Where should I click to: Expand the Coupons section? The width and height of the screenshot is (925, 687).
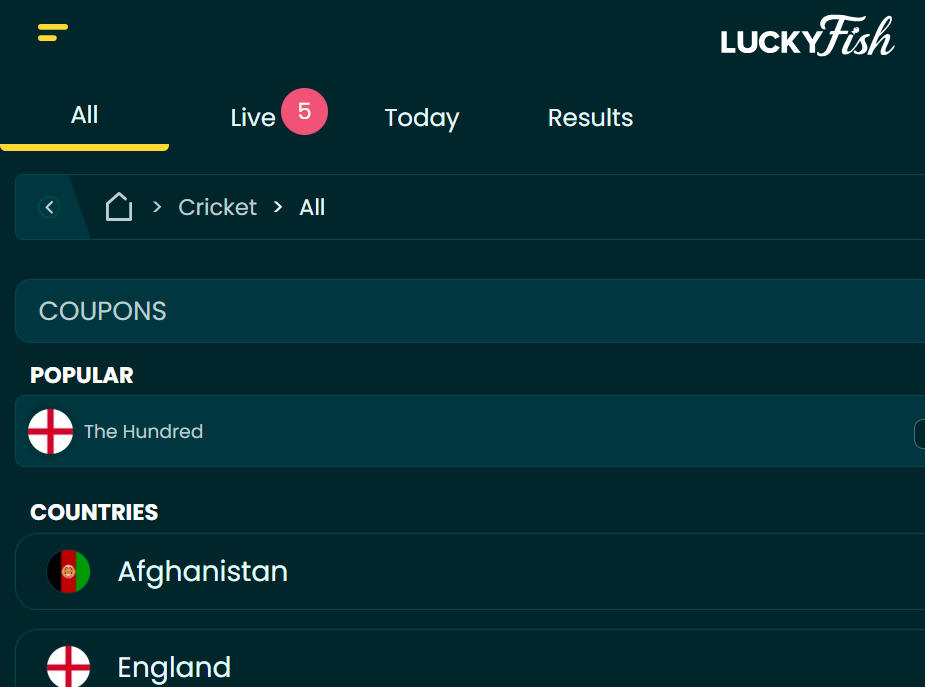tap(470, 311)
